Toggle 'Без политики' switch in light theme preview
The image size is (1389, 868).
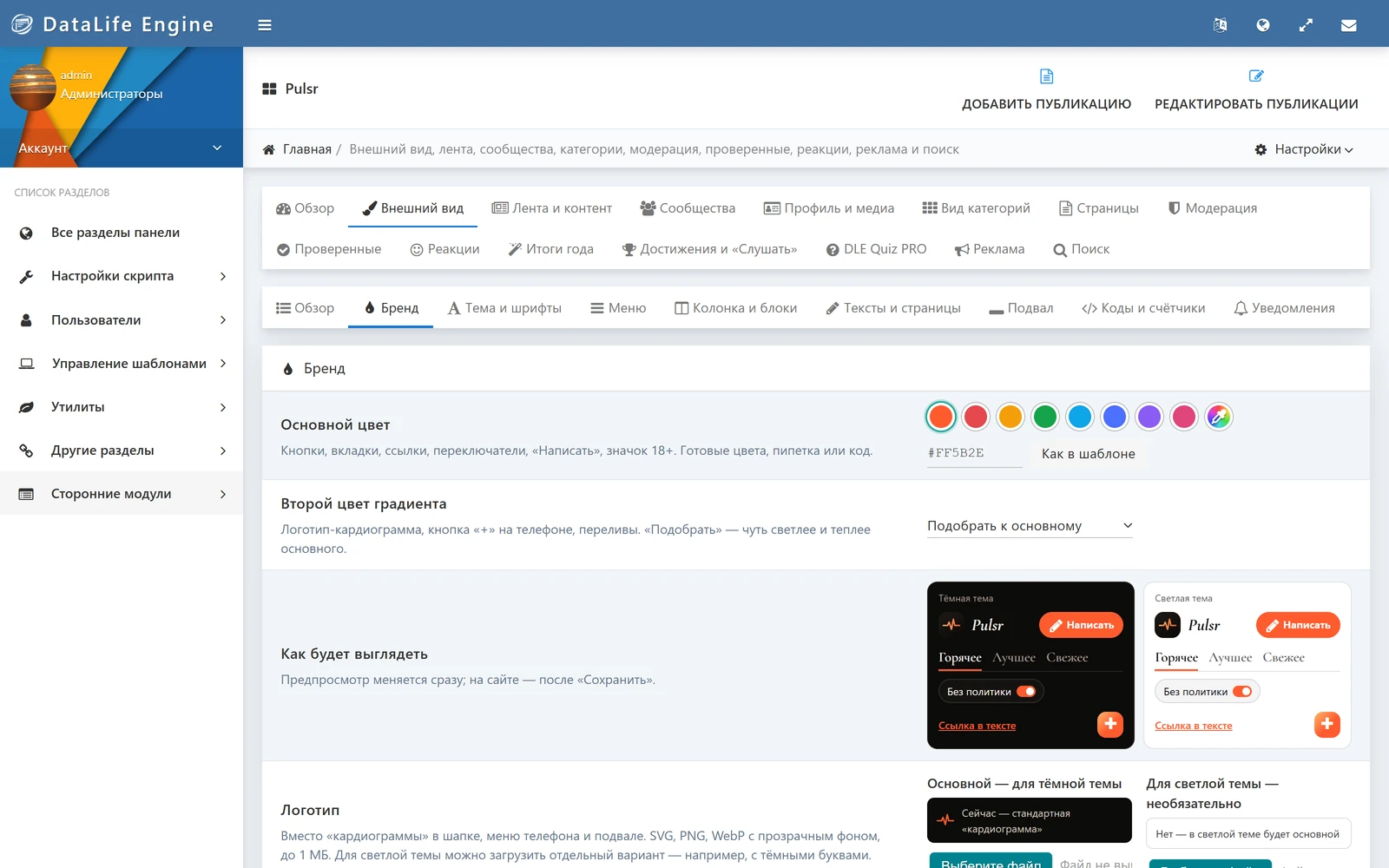[1242, 692]
